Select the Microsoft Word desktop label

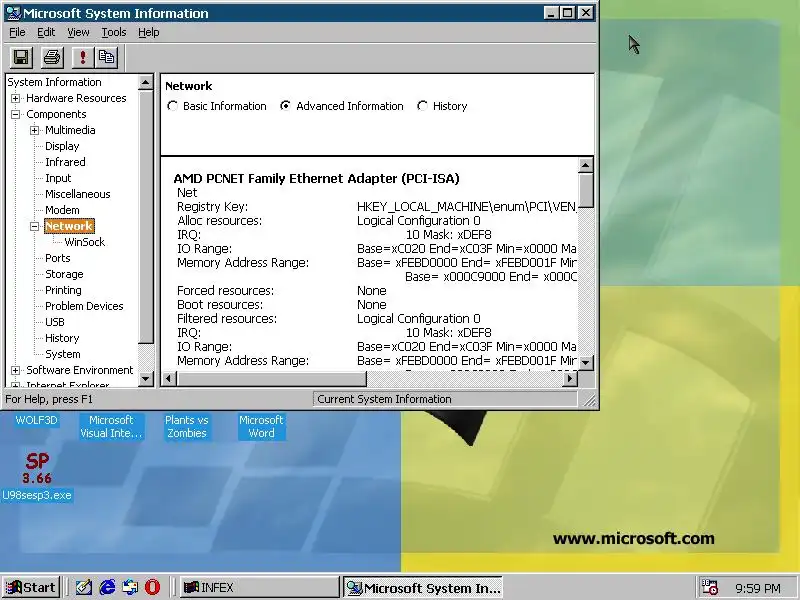[261, 427]
